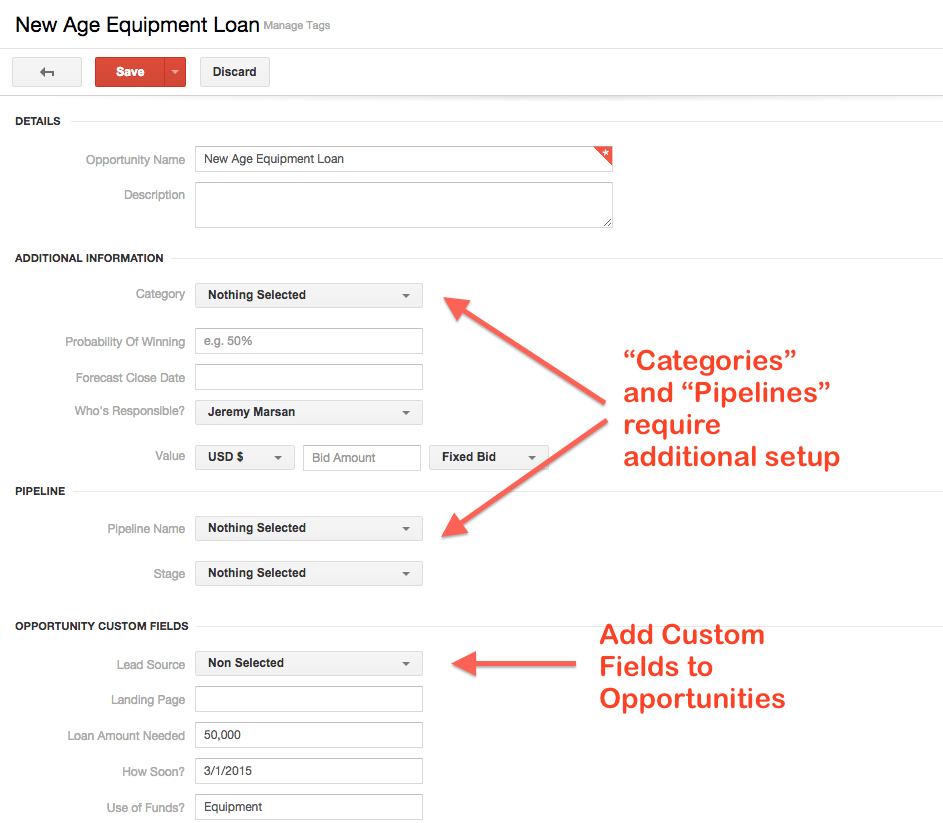
Task: Expand the Fixed Bid dropdown
Action: pyautogui.click(x=489, y=457)
